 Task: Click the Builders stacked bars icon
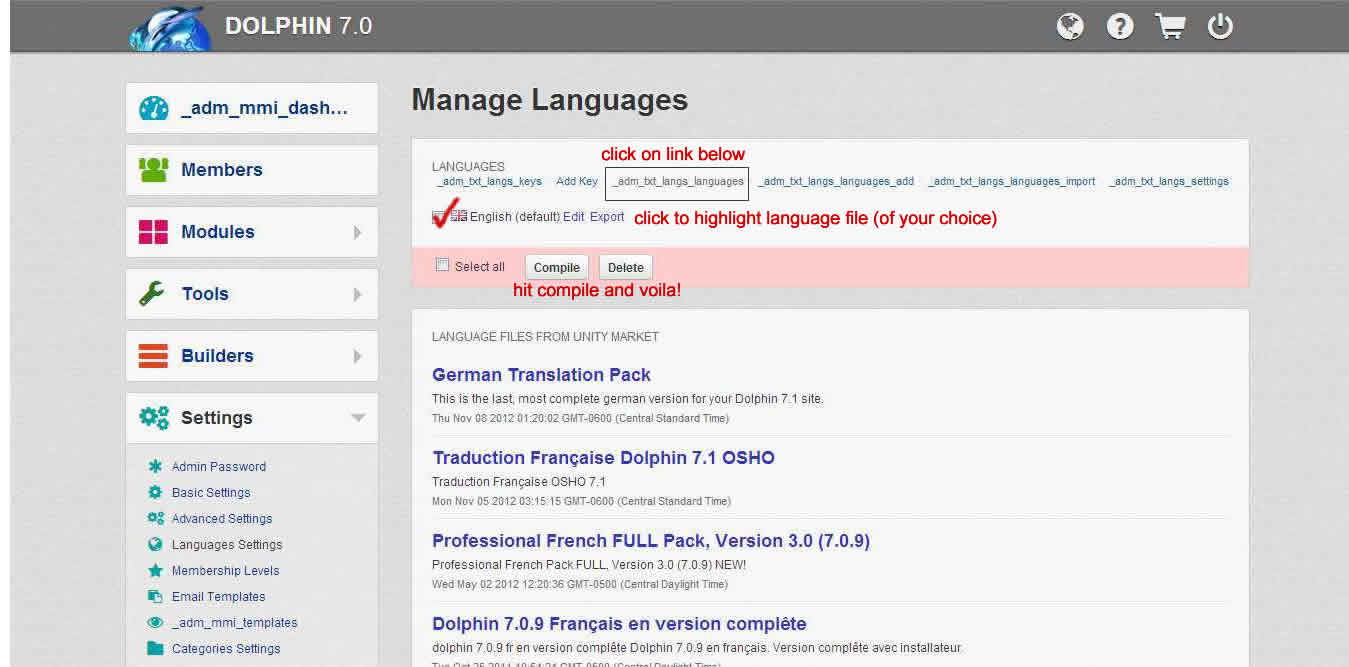point(153,356)
